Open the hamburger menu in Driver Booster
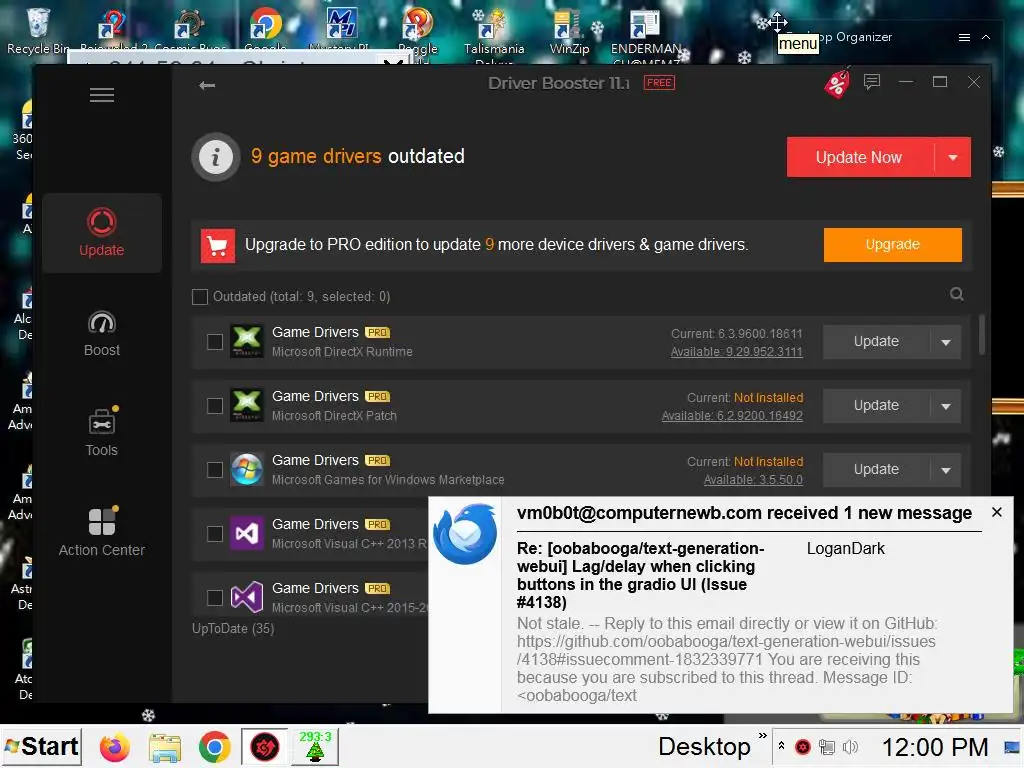Screen dimensions: 1024x768 101,95
